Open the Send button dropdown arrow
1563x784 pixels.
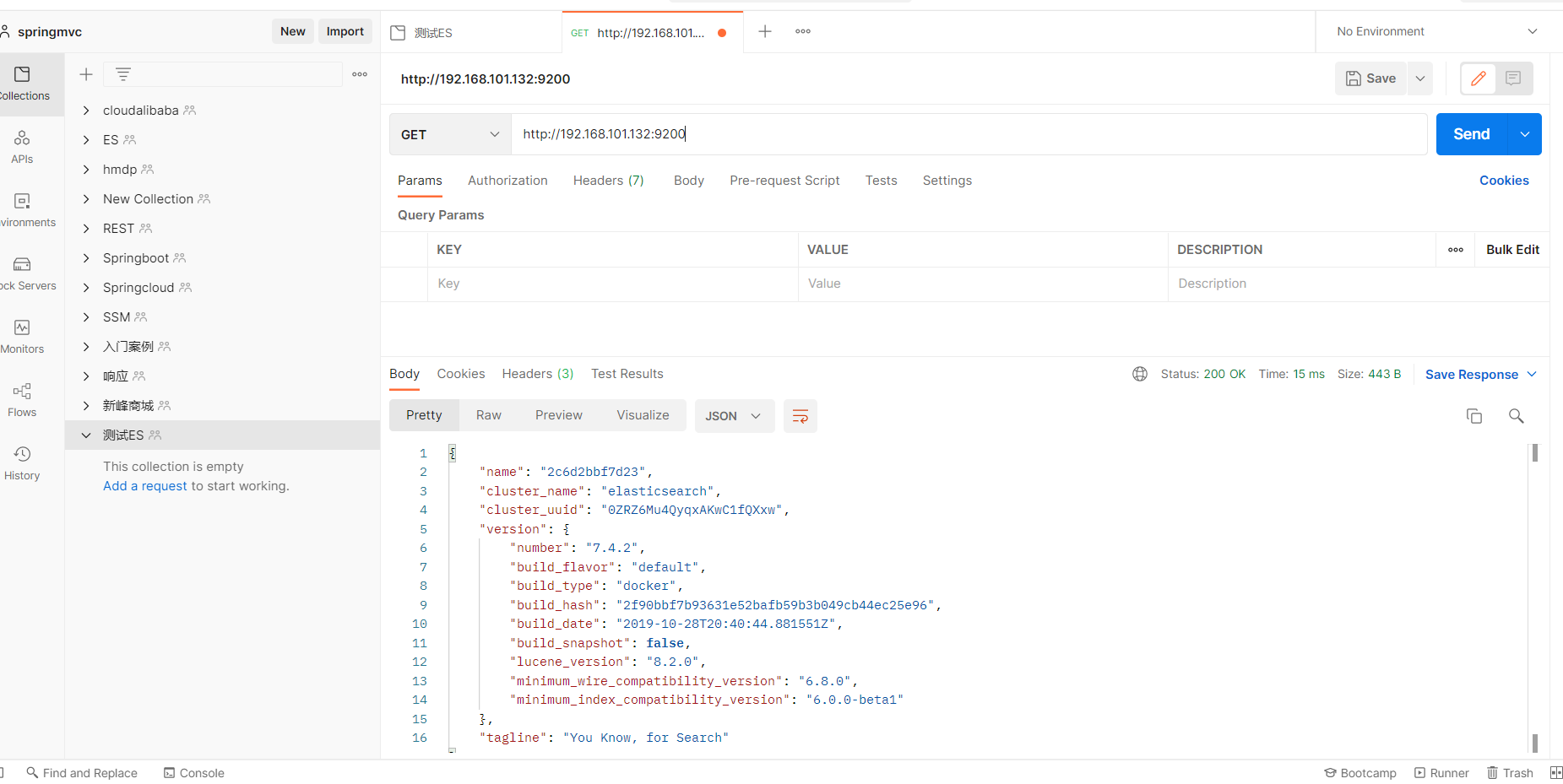1525,134
